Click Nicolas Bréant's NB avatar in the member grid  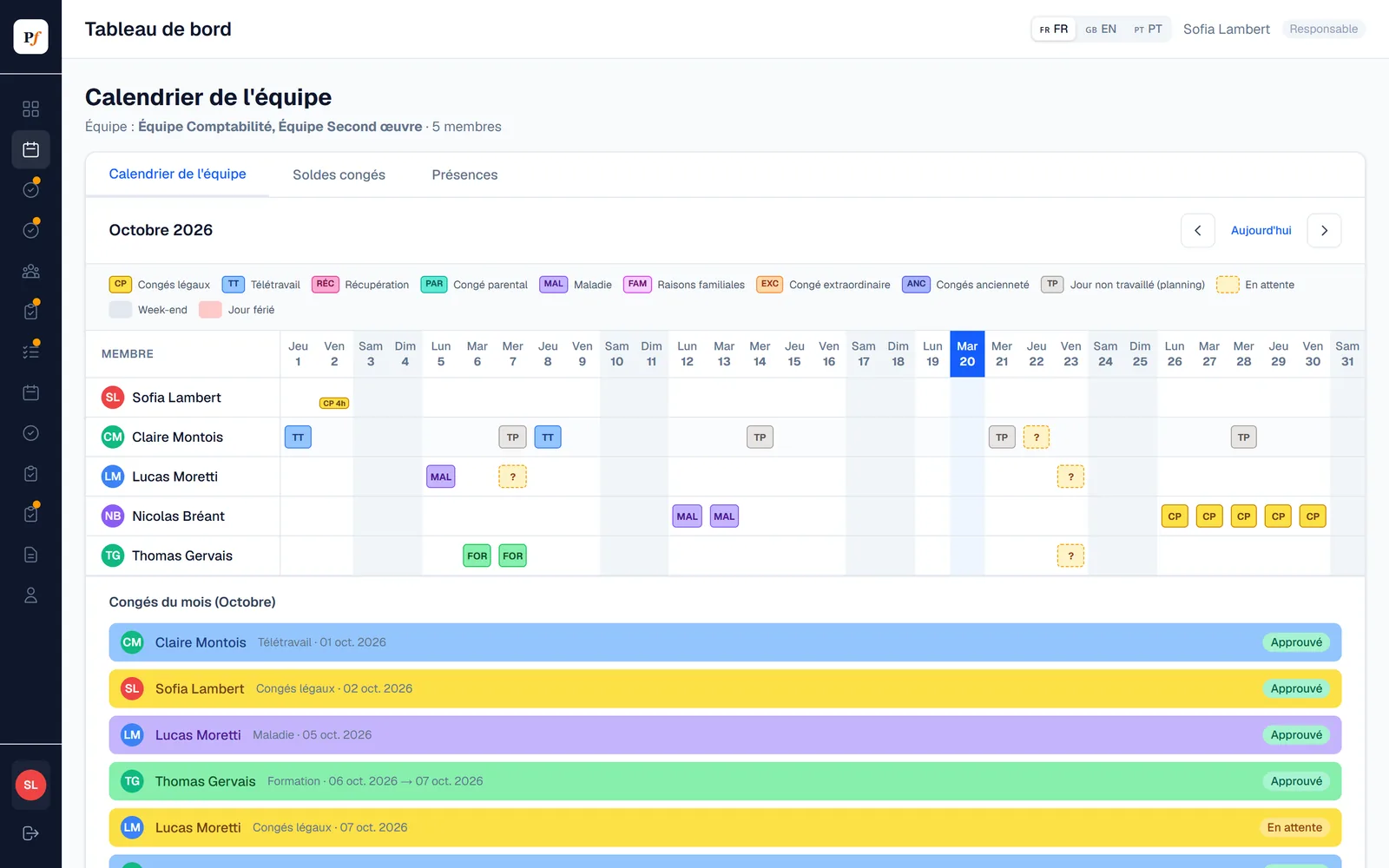click(113, 516)
